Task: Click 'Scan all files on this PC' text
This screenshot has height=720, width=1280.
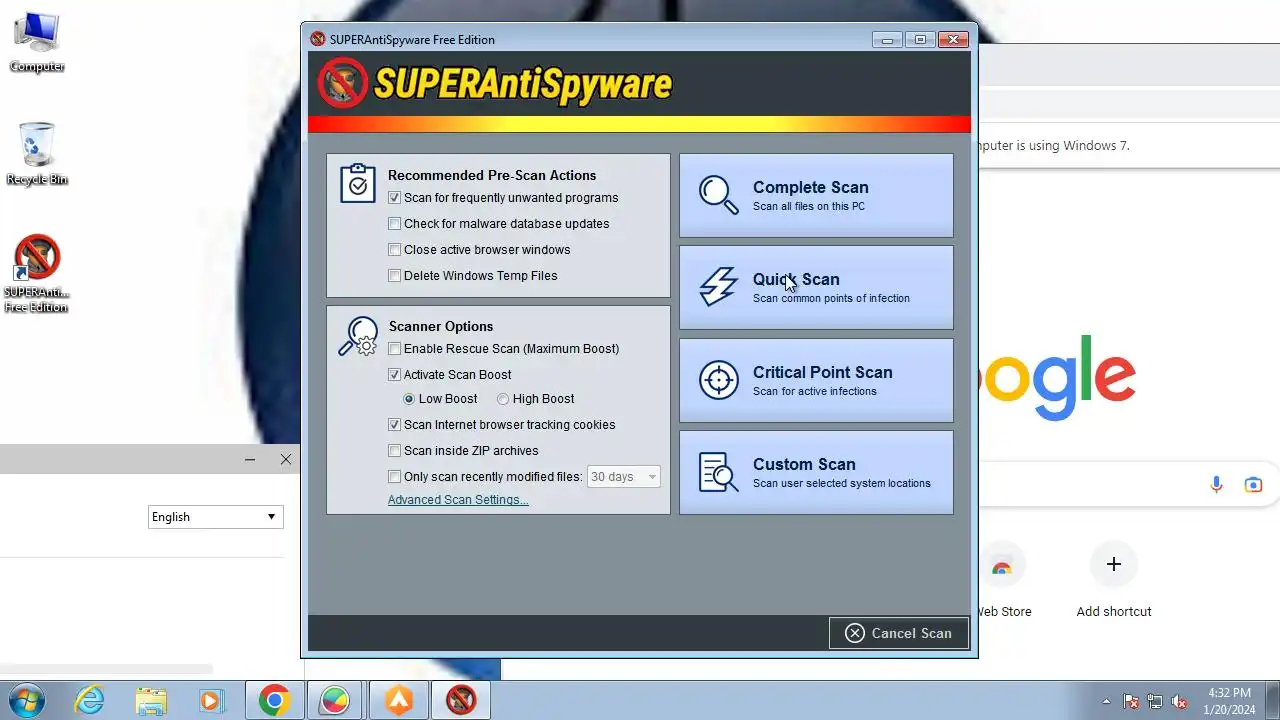Action: click(809, 207)
